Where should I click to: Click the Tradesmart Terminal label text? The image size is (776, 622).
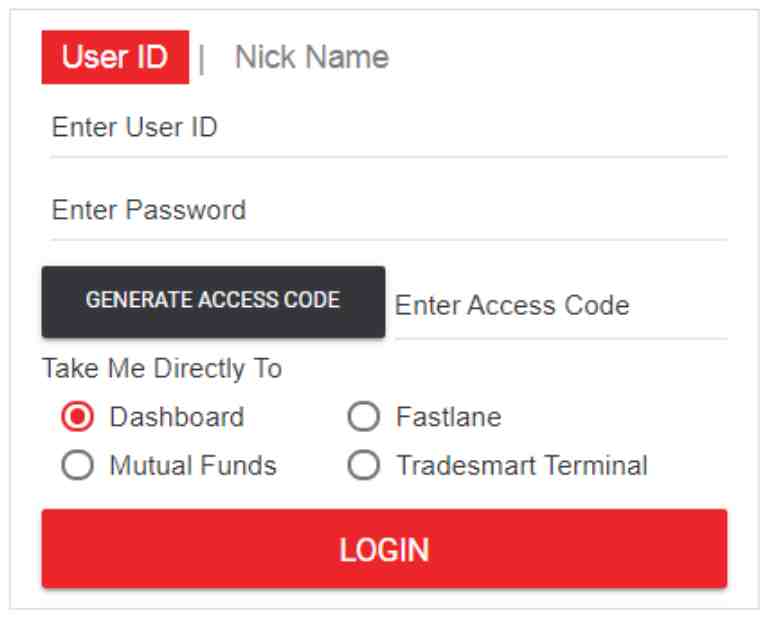pos(521,465)
